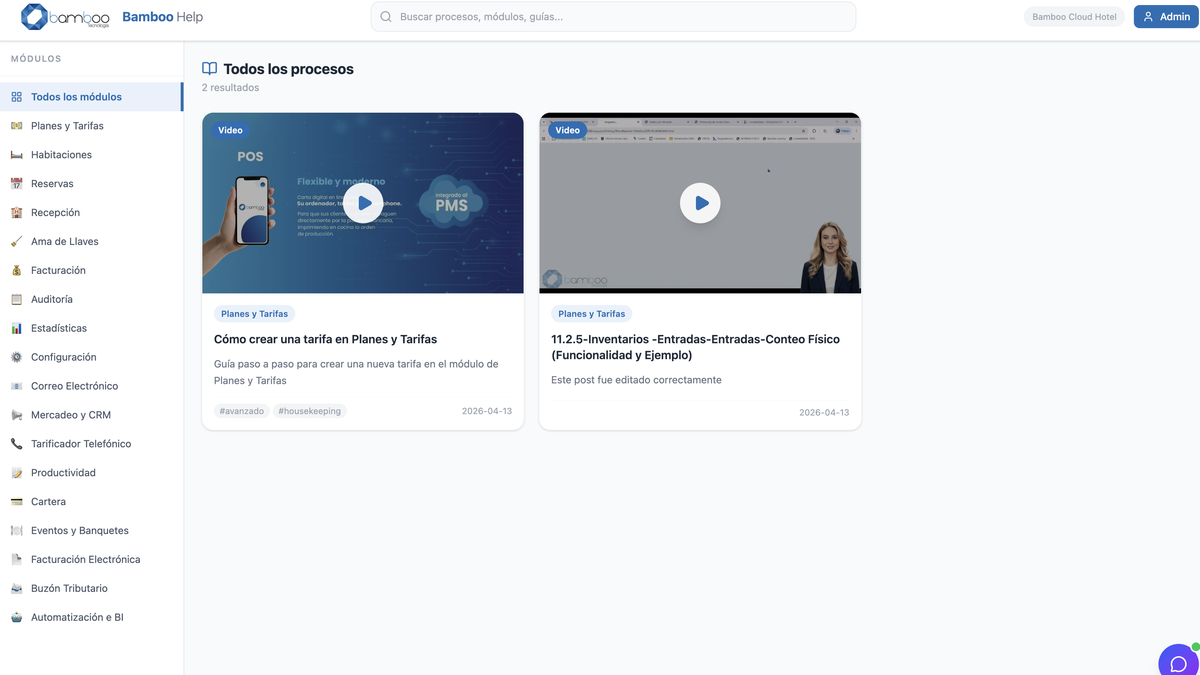
Task: Click the Estadísticas bar chart icon
Action: coord(16,328)
